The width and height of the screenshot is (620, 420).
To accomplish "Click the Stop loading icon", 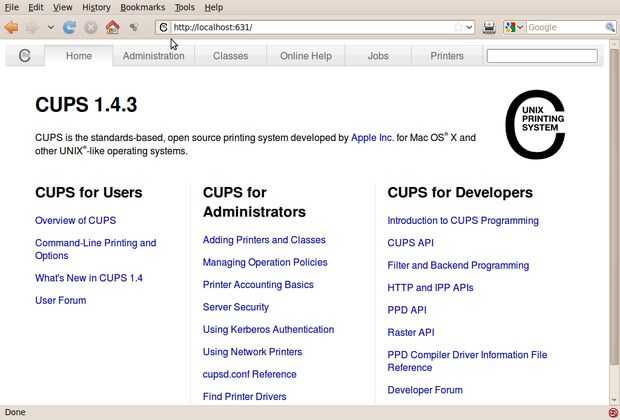I will click(91, 27).
